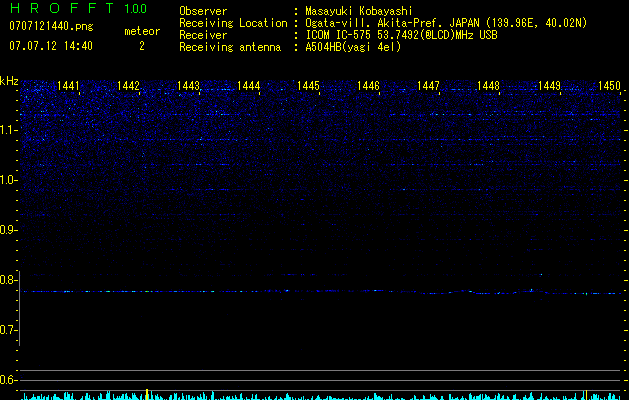Click the 0.7 kHz axis label
Image resolution: width=629 pixels, height=400 pixels.
tap(7, 330)
